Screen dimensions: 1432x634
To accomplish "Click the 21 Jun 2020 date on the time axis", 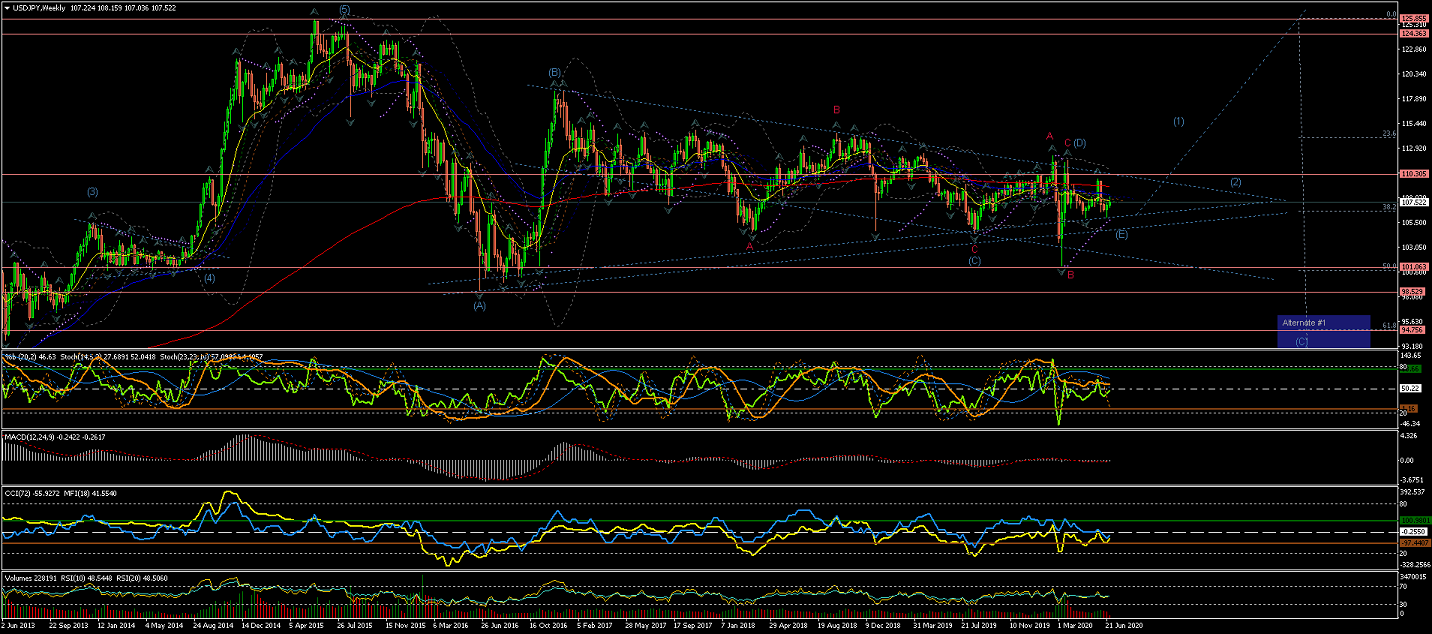I will click(1122, 625).
